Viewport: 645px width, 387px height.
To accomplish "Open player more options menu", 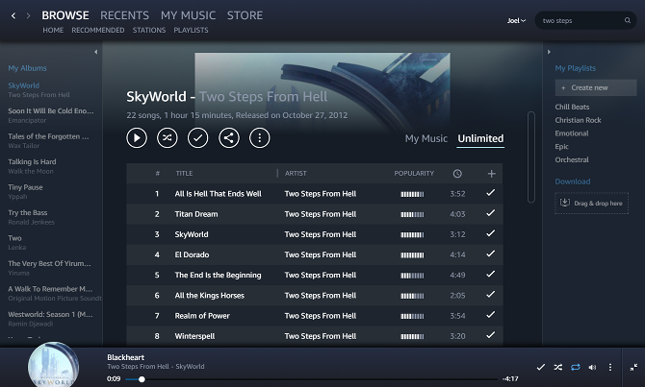I will click(x=610, y=367).
